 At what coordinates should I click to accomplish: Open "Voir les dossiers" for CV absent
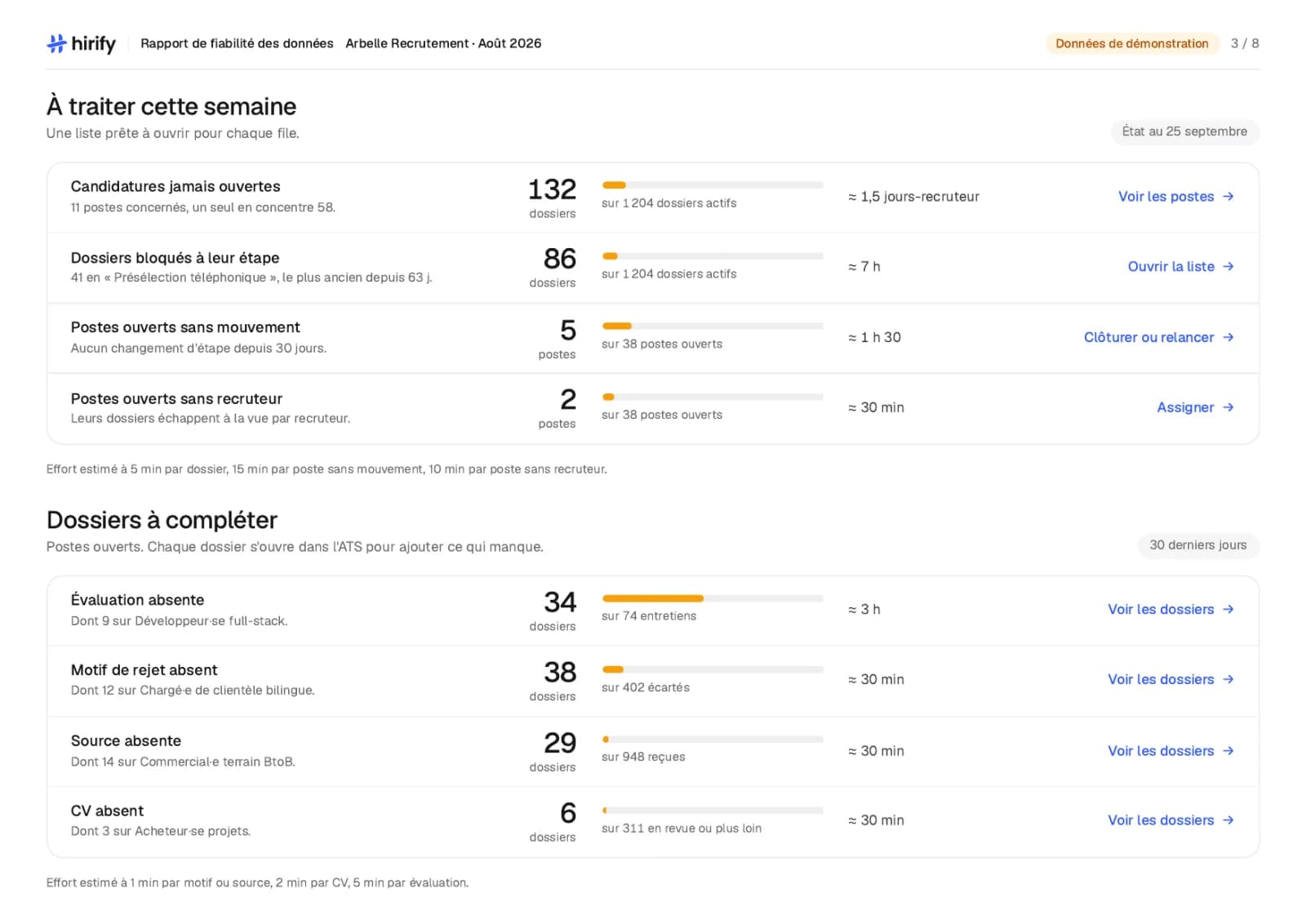pyautogui.click(x=1171, y=820)
